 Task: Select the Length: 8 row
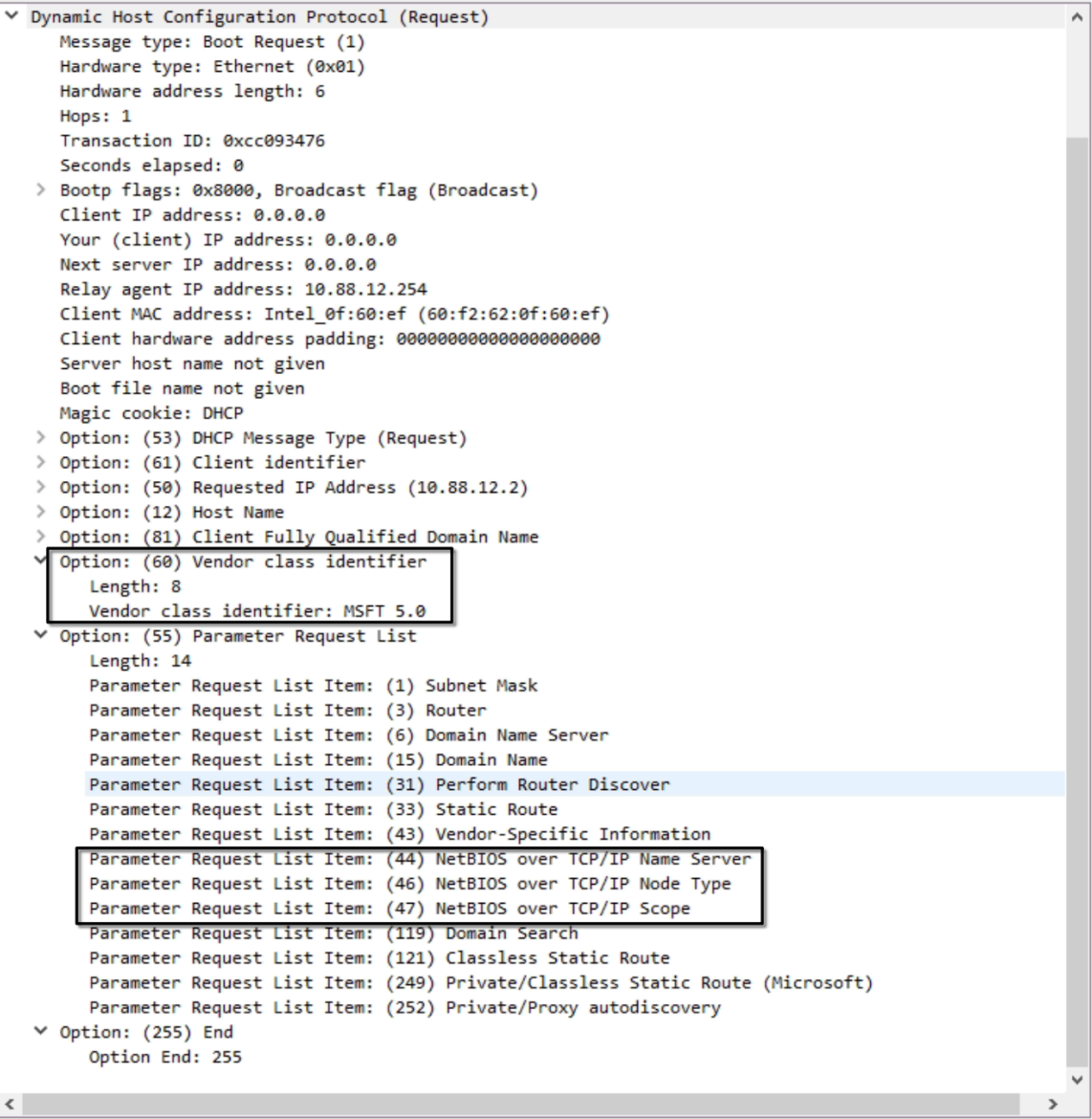(x=136, y=586)
